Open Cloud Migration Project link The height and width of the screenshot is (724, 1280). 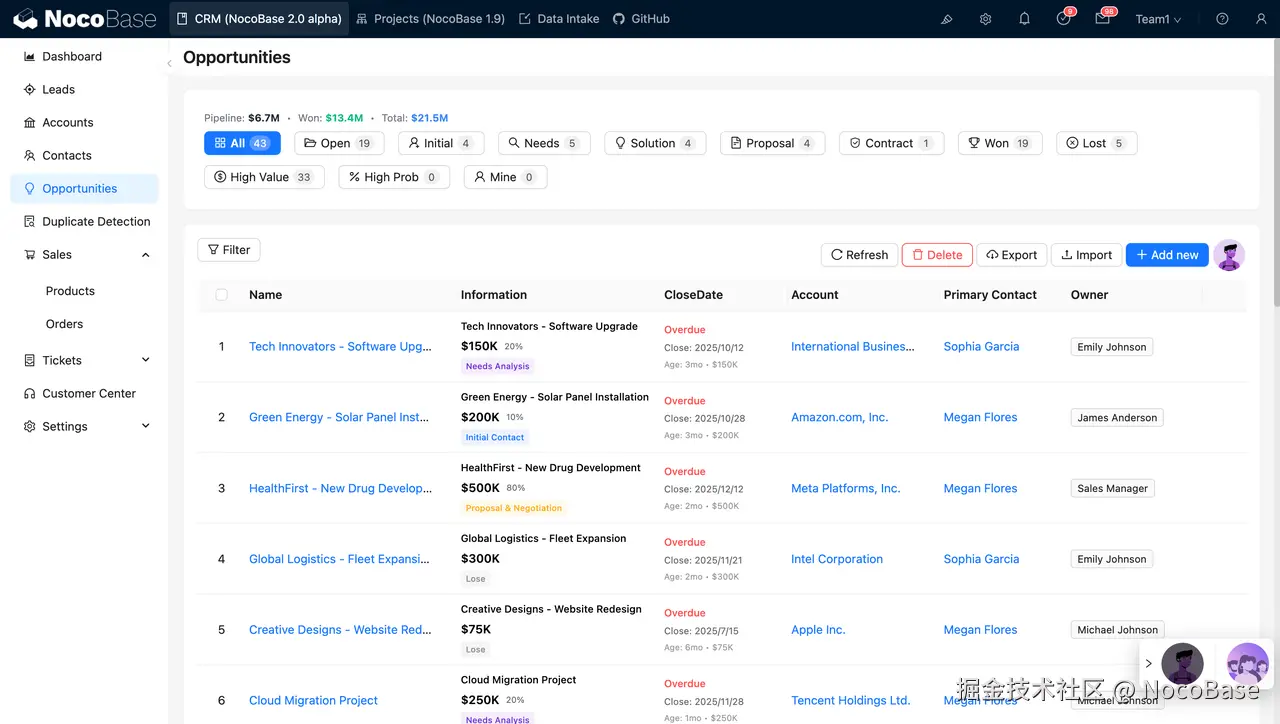tap(313, 701)
